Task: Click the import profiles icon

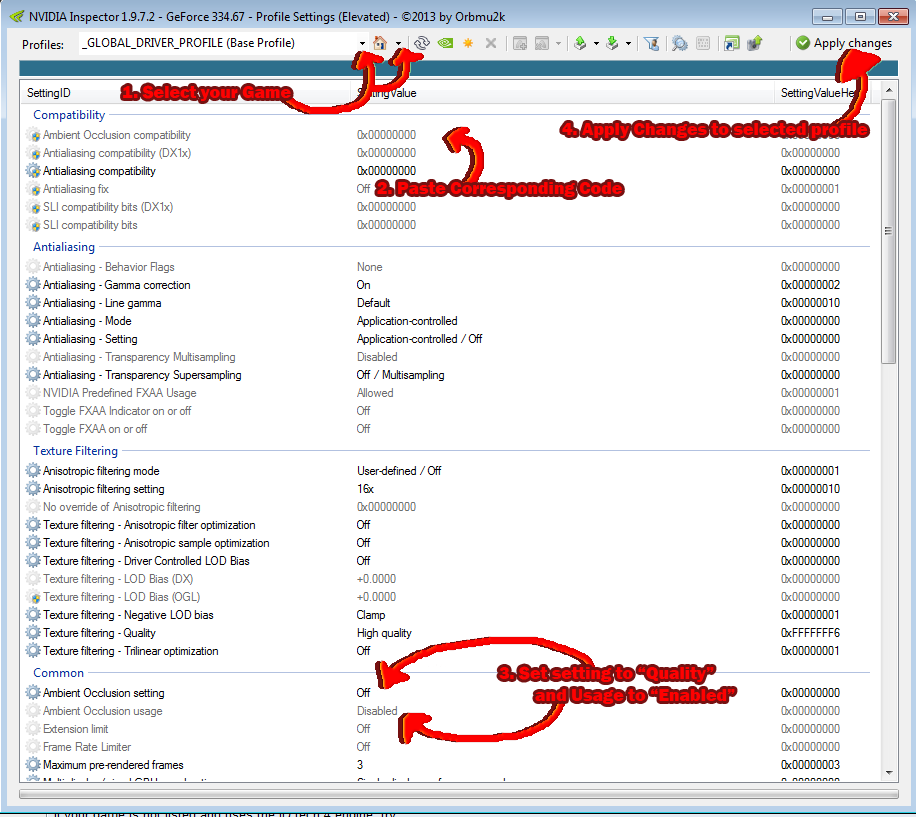Action: (x=612, y=43)
